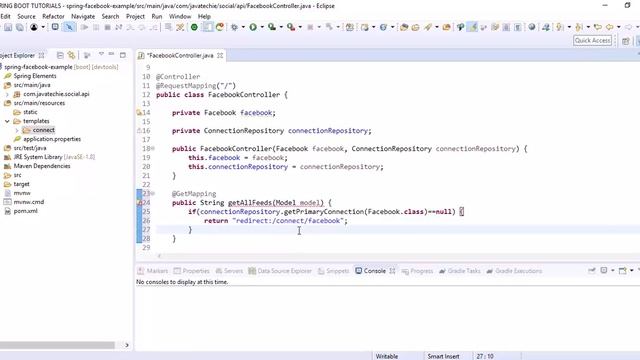Expand the connect folder in tree

point(17,130)
